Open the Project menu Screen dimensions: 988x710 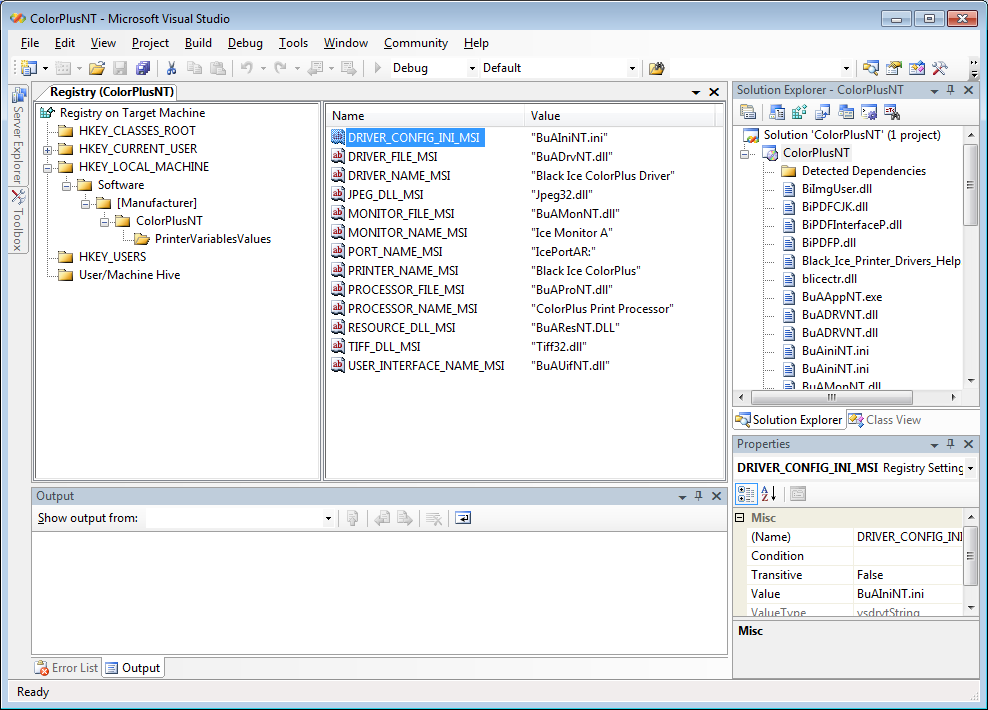(x=150, y=43)
